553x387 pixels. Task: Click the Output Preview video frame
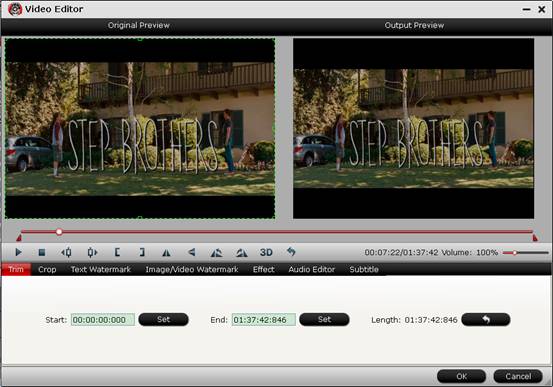pos(413,128)
